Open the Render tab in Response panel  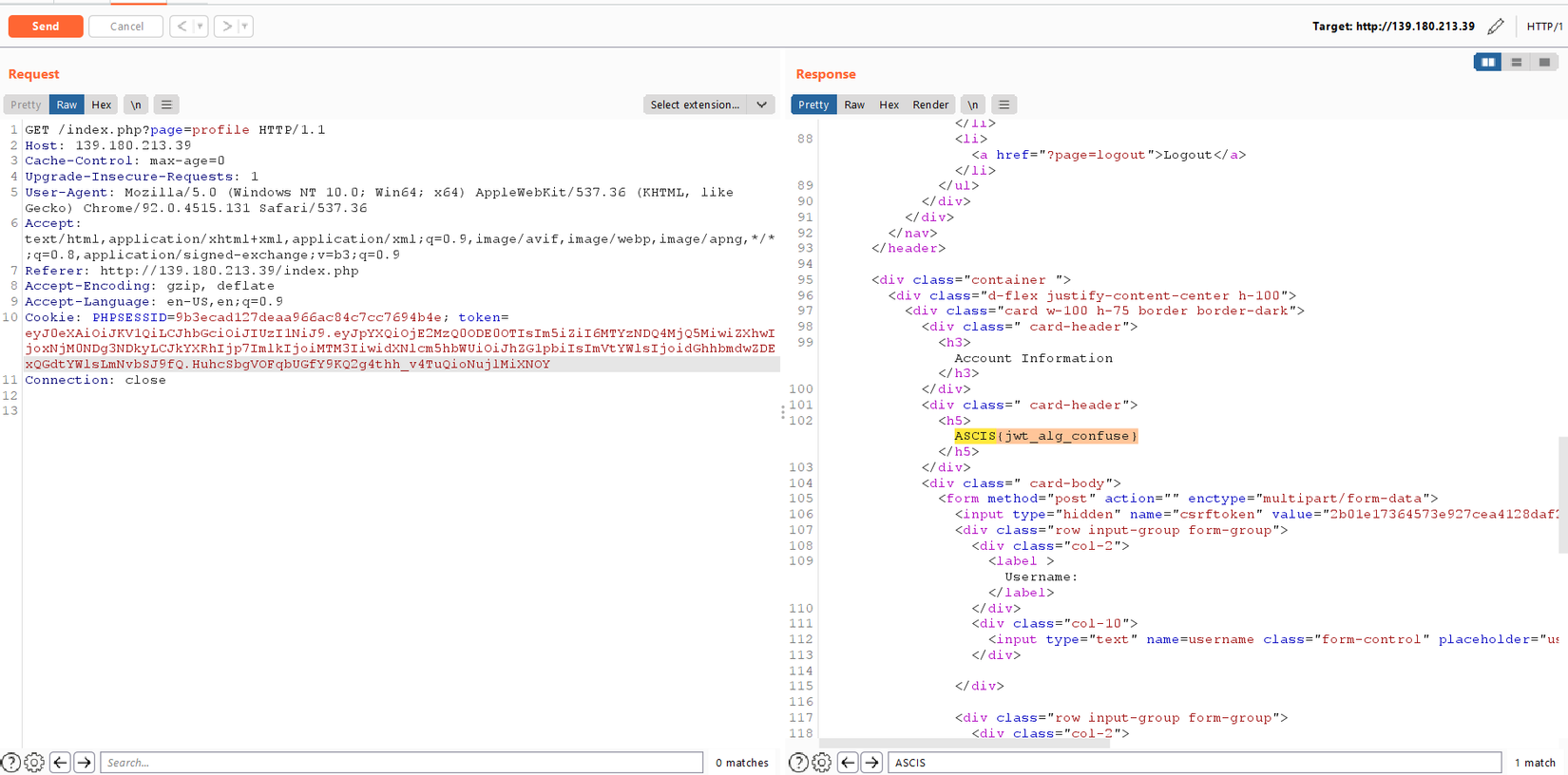tap(930, 104)
